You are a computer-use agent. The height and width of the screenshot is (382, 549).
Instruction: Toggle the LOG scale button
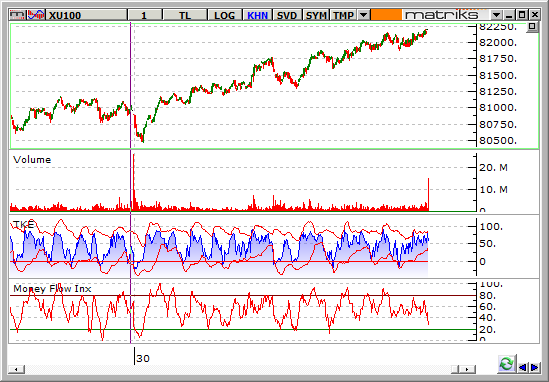point(224,15)
